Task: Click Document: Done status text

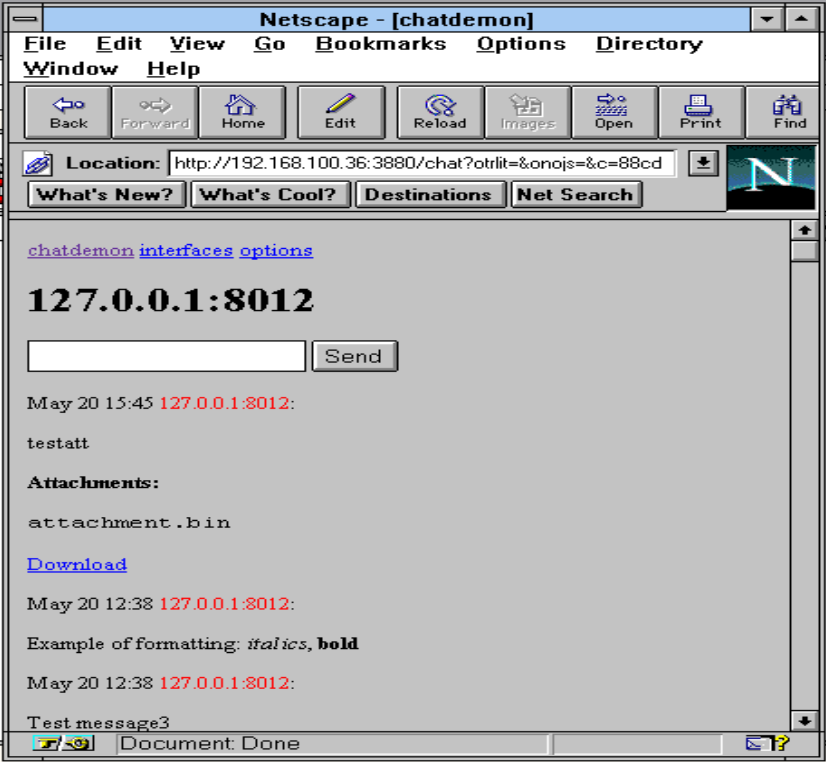Action: (210, 744)
